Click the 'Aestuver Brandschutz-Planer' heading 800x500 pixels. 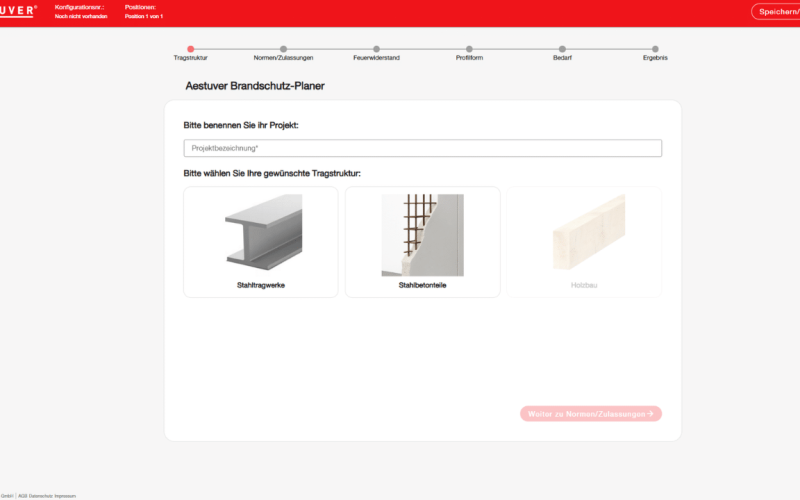click(255, 86)
